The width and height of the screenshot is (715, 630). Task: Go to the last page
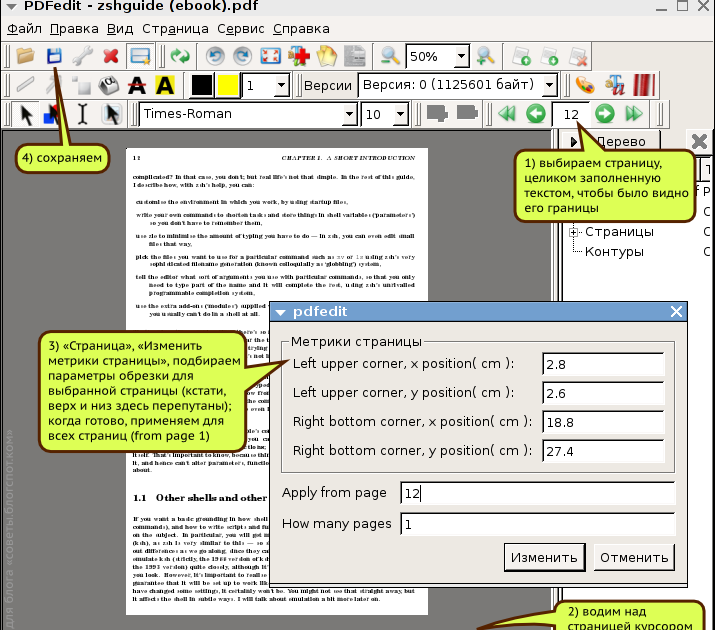634,114
